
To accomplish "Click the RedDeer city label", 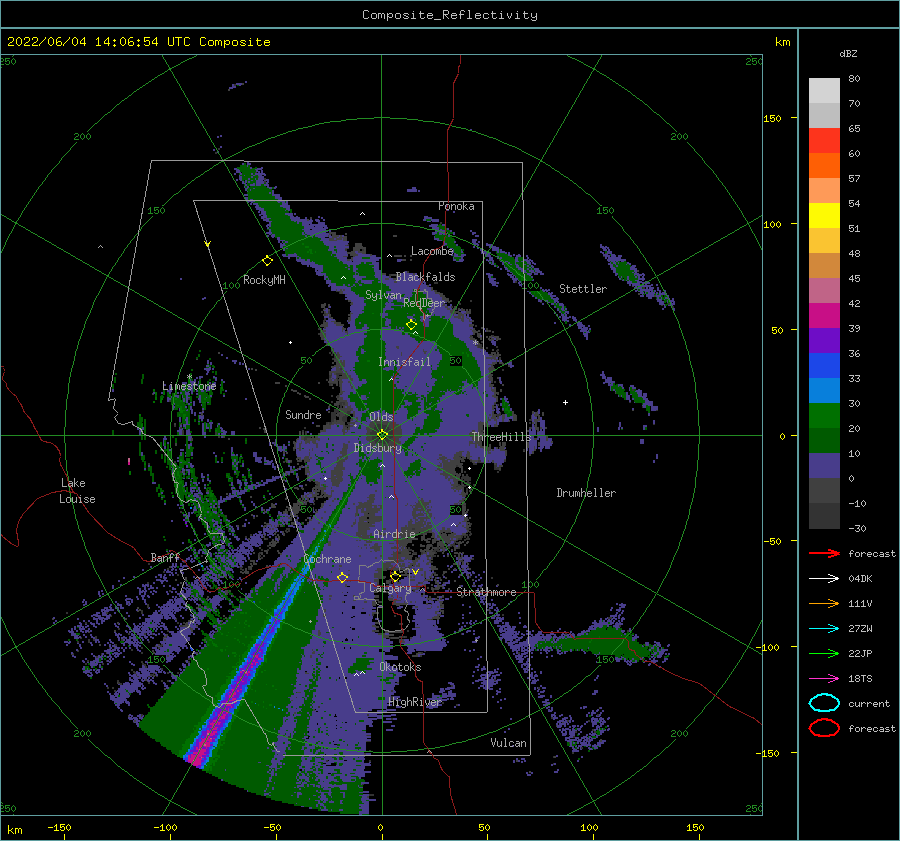I will point(424,303).
